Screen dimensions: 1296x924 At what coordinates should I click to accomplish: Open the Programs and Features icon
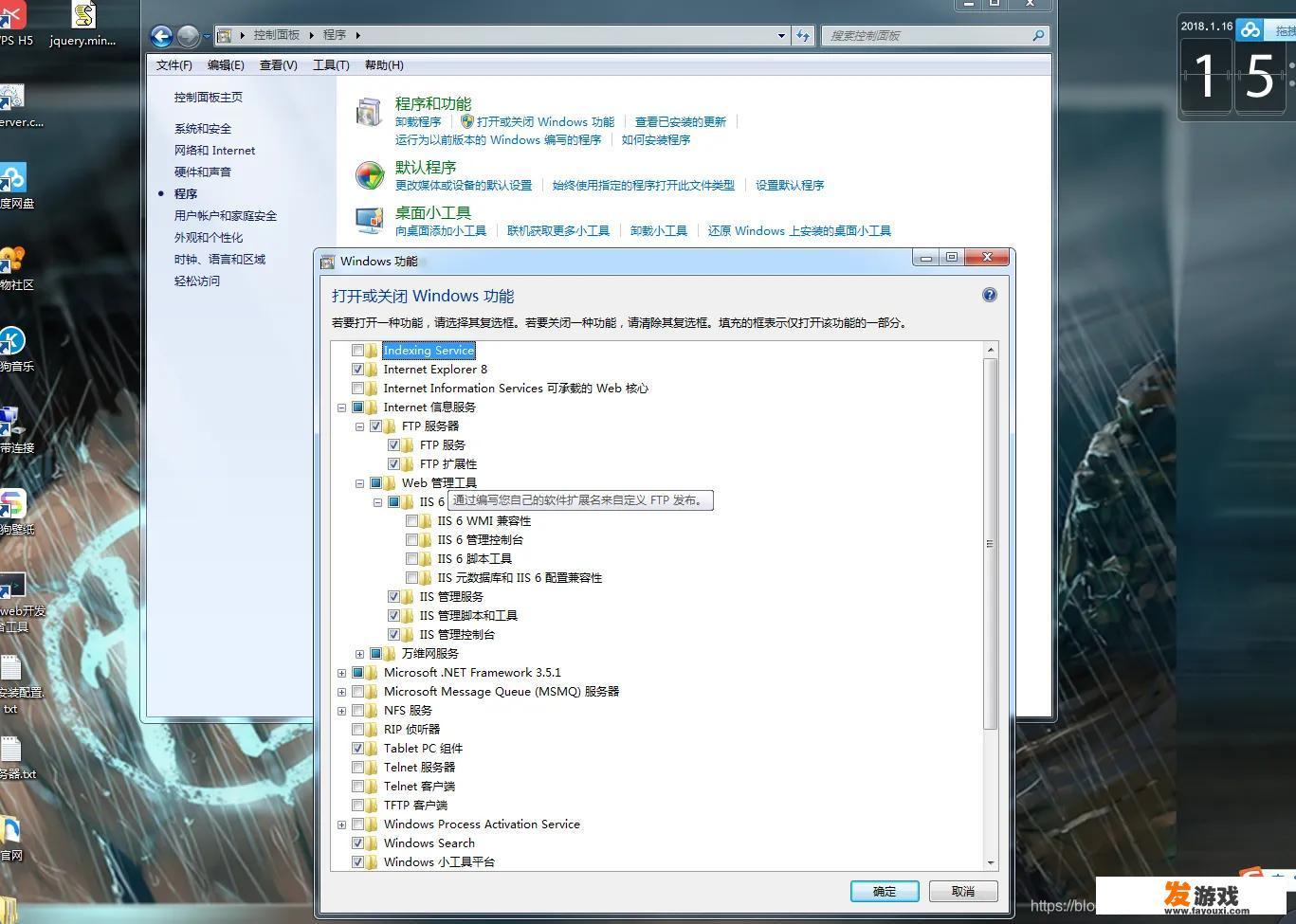369,112
